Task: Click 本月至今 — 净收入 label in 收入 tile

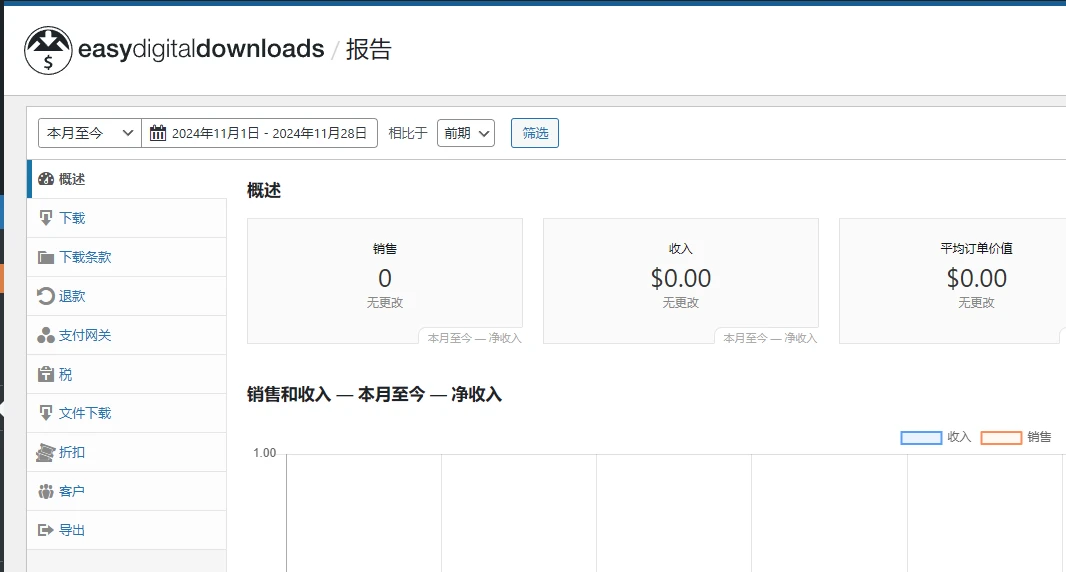Action: (770, 337)
